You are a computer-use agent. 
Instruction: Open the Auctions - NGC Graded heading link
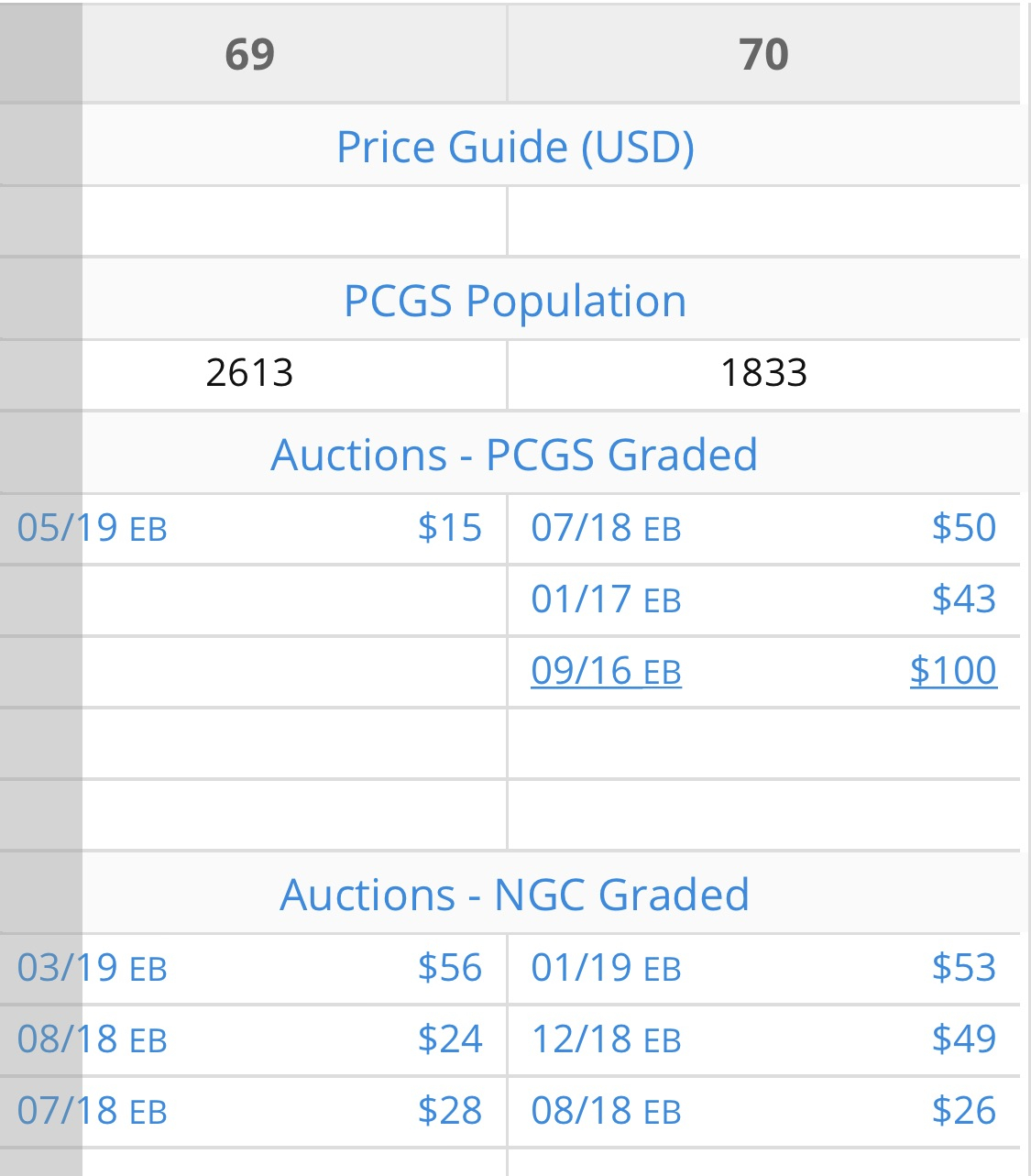click(515, 896)
